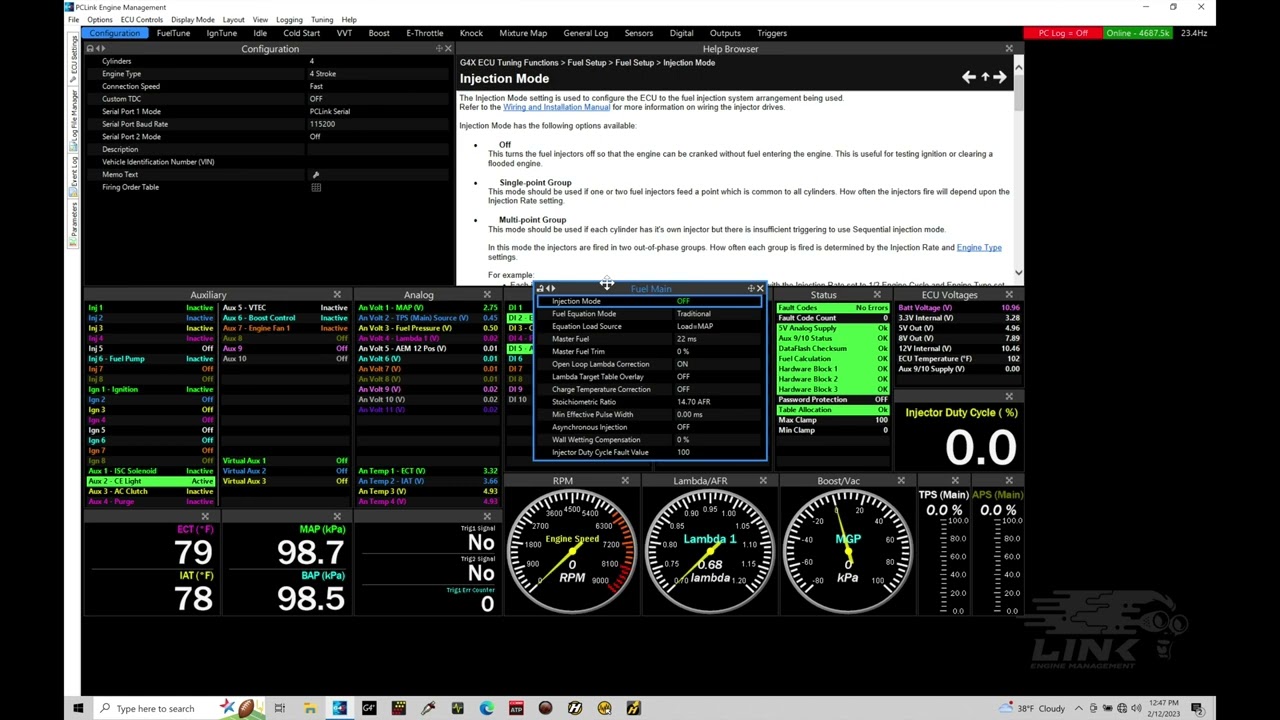
Task: Switch to the FuelTune tab
Action: (x=173, y=33)
